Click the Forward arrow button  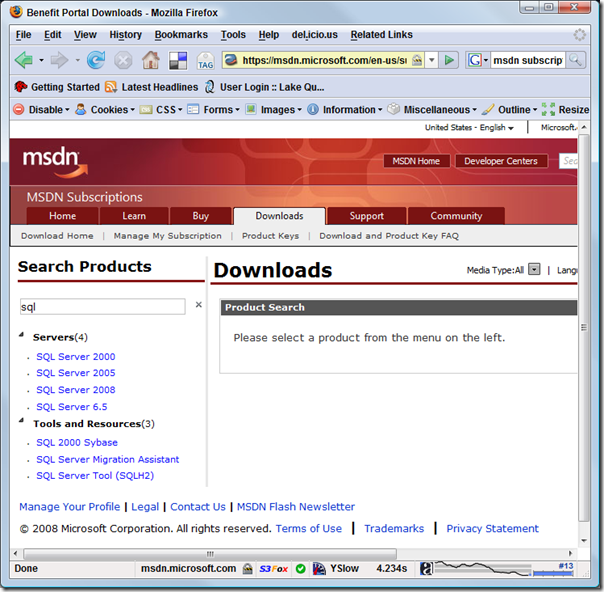coord(59,60)
